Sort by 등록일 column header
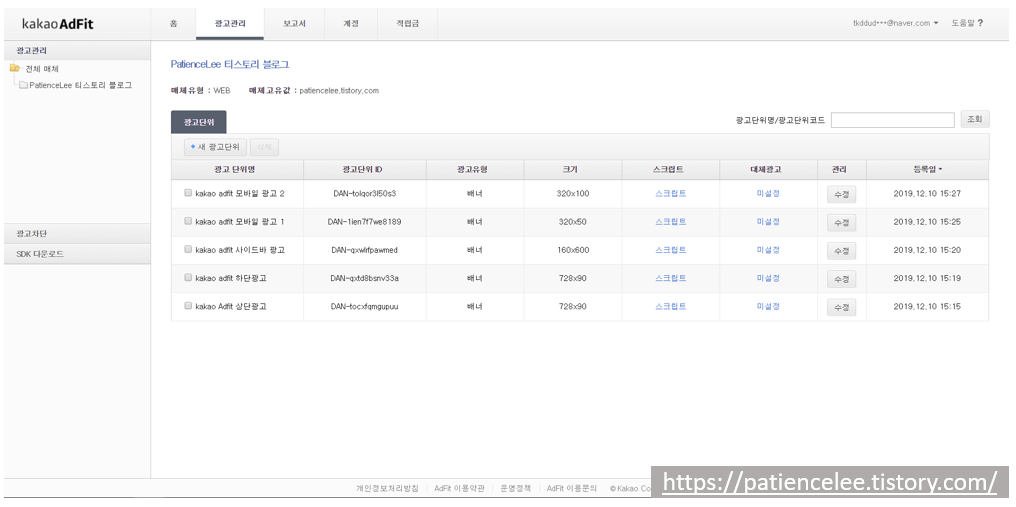The image size is (1016, 507). coord(927,169)
